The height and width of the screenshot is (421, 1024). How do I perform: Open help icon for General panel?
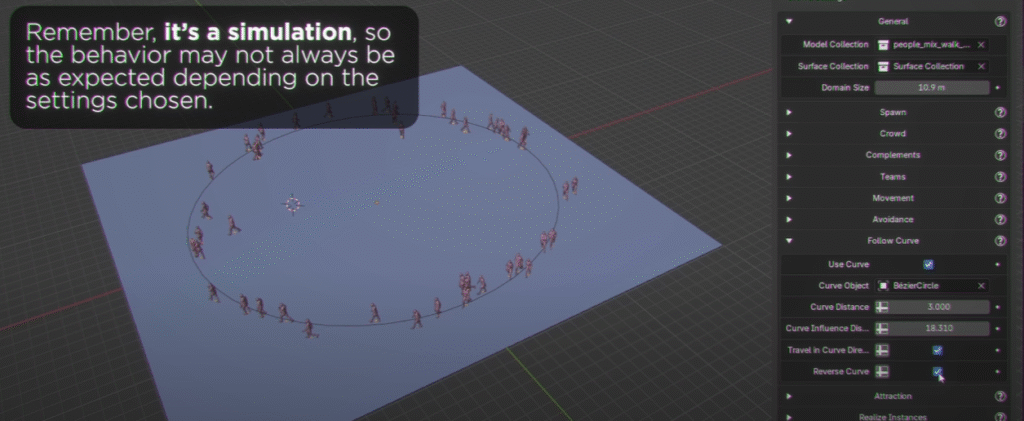tap(1000, 20)
